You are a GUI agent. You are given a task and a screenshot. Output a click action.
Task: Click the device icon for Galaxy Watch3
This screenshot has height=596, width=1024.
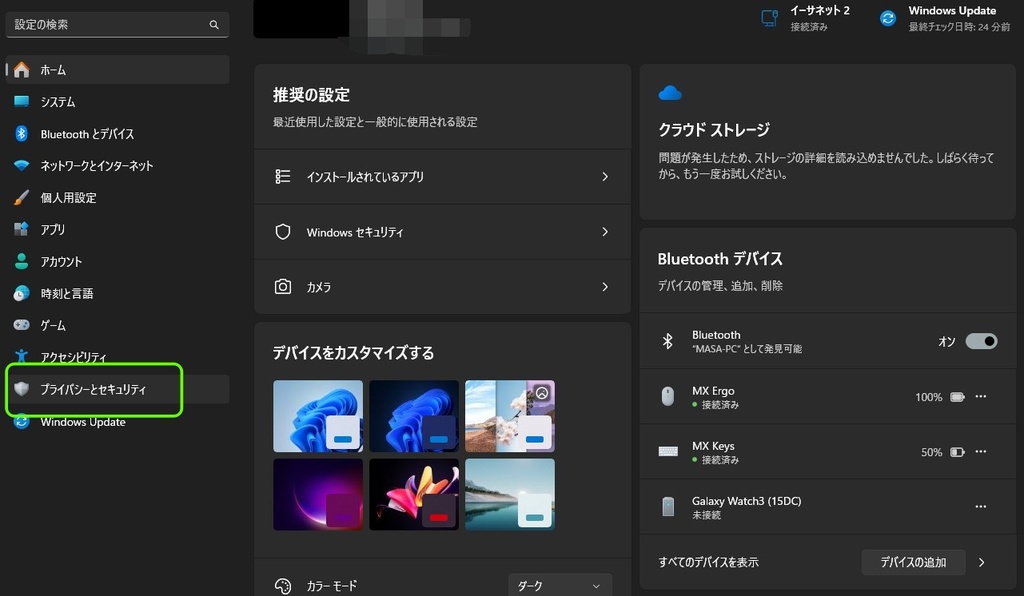[667, 507]
